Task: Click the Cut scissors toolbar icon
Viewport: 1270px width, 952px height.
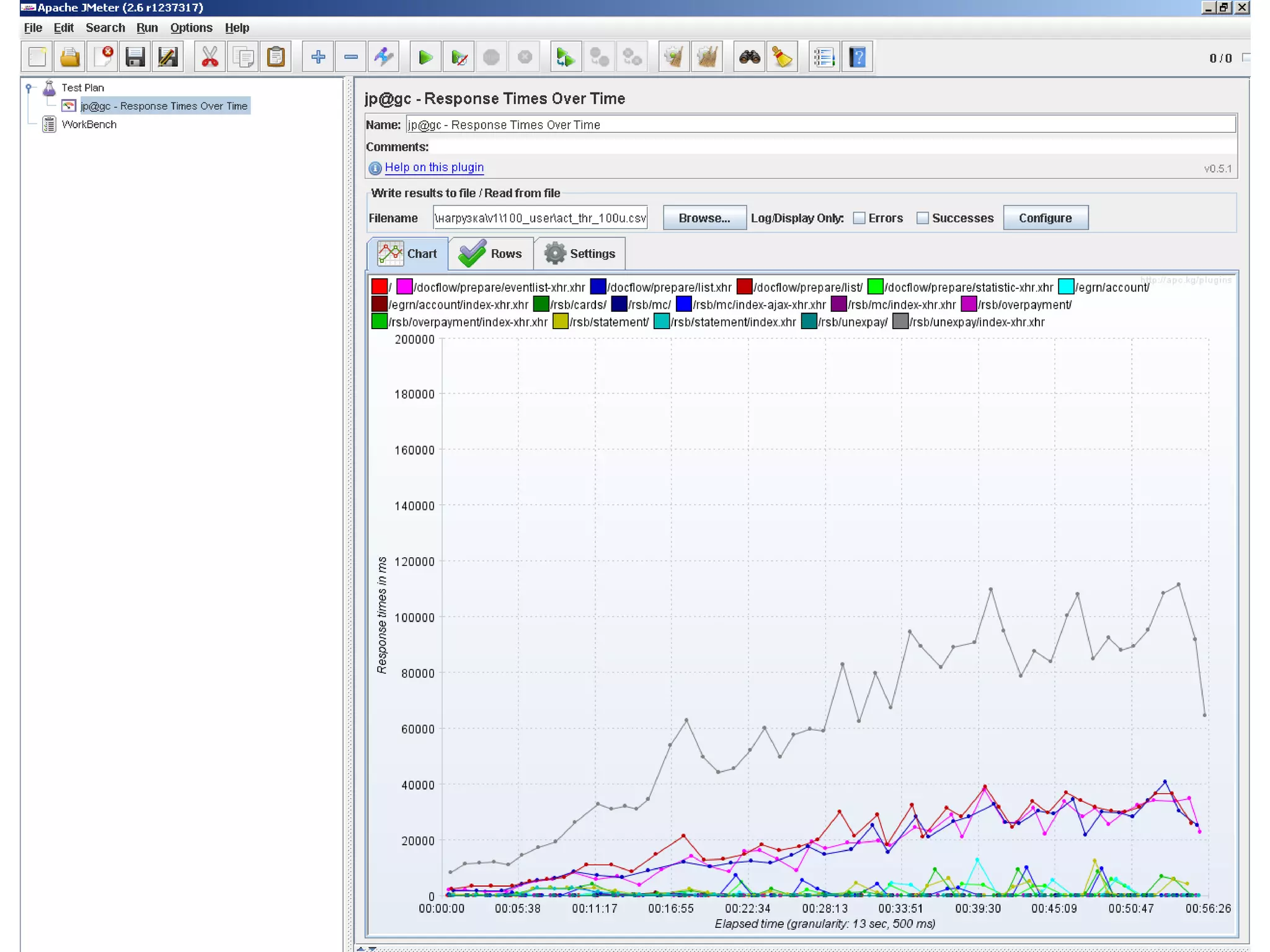Action: pyautogui.click(x=210, y=58)
